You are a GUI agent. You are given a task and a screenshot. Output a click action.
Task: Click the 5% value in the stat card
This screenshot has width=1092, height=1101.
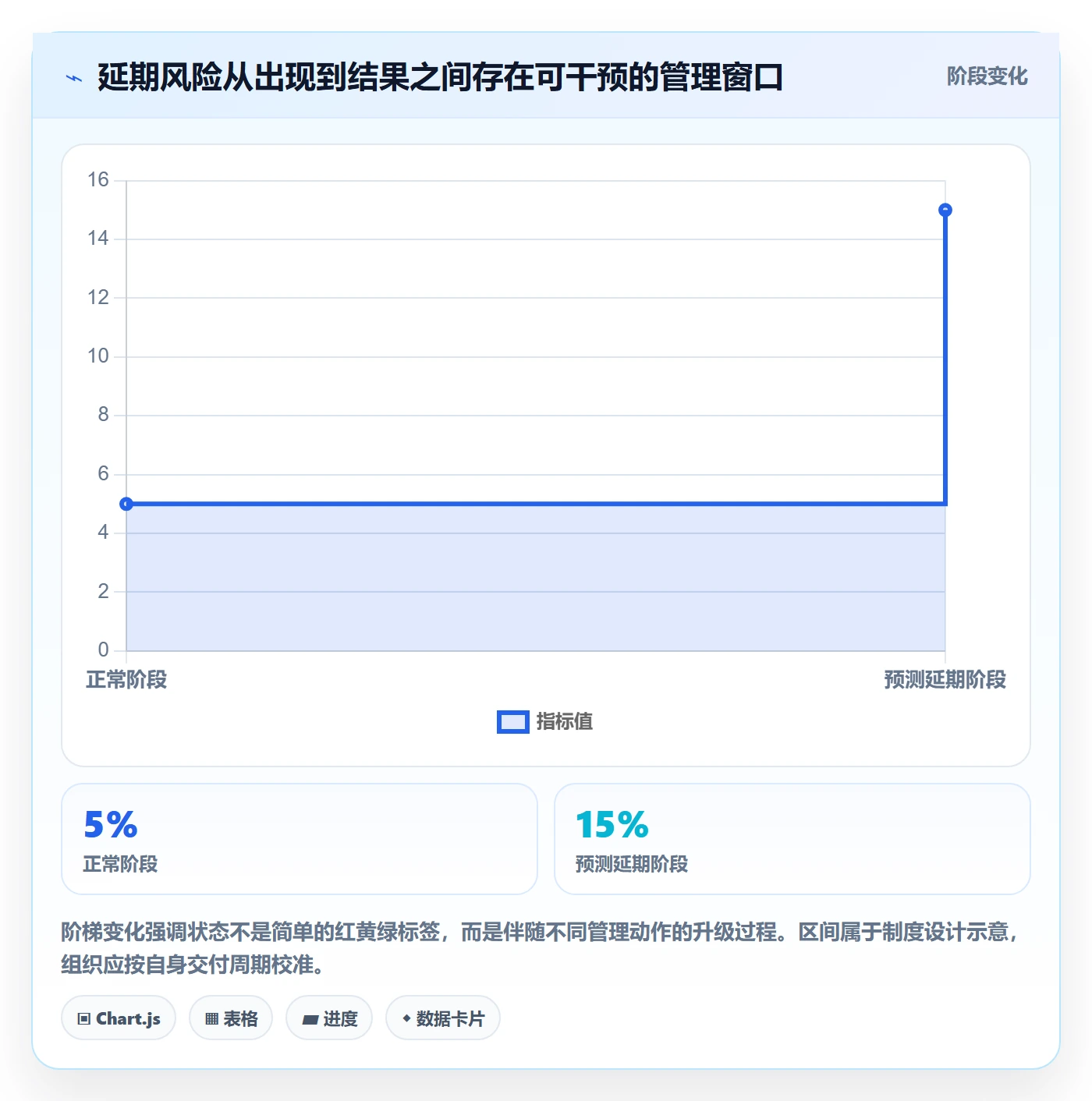pyautogui.click(x=111, y=825)
